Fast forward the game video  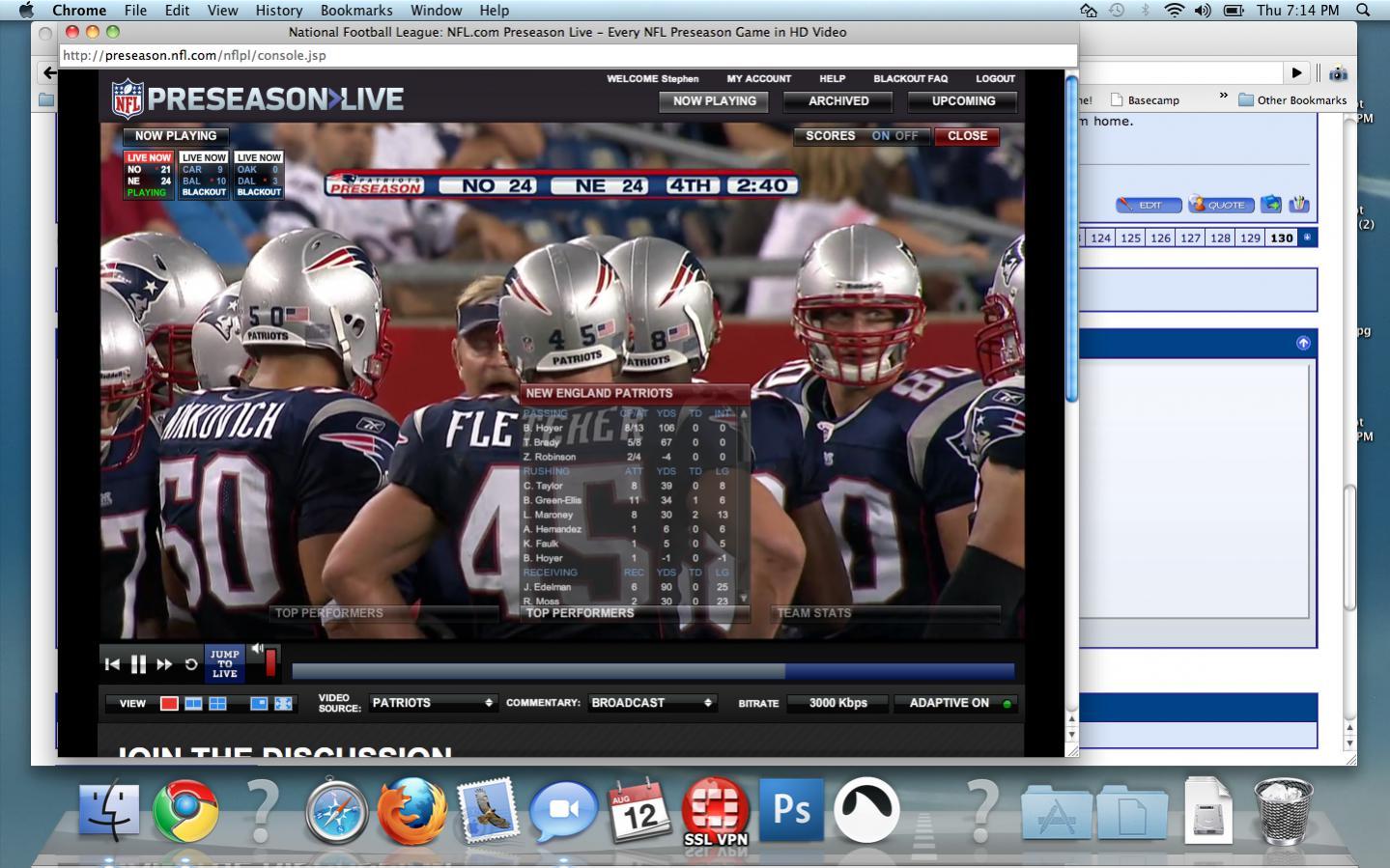[x=164, y=664]
